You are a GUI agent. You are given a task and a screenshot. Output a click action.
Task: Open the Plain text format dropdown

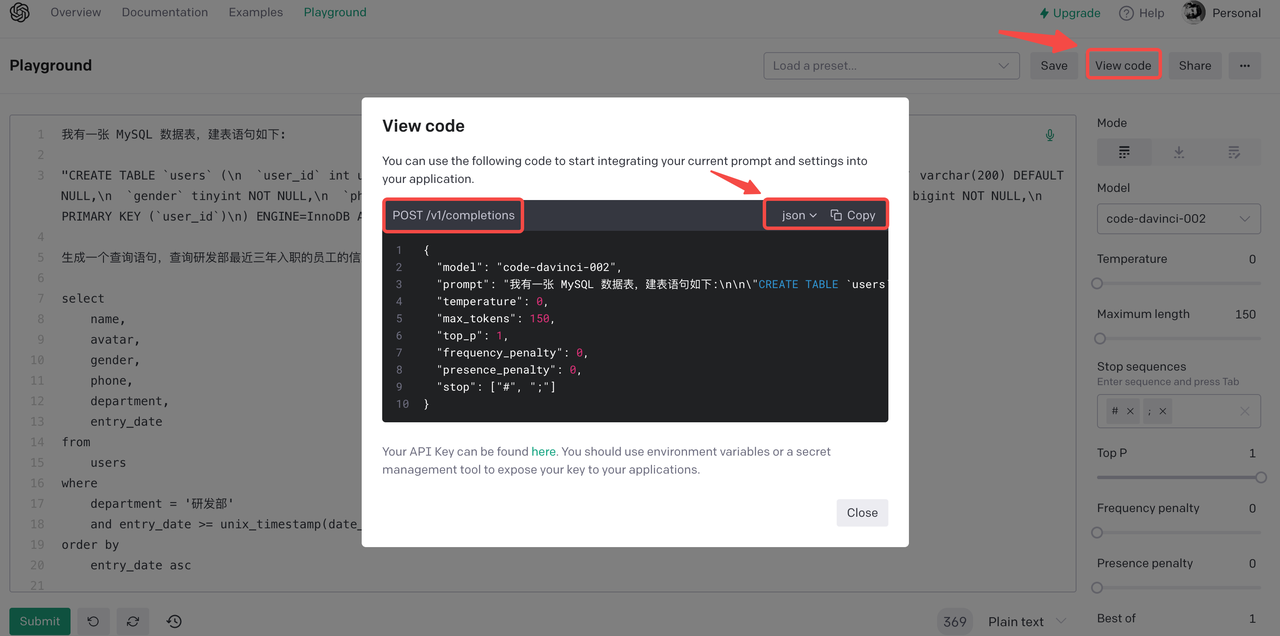point(1028,621)
